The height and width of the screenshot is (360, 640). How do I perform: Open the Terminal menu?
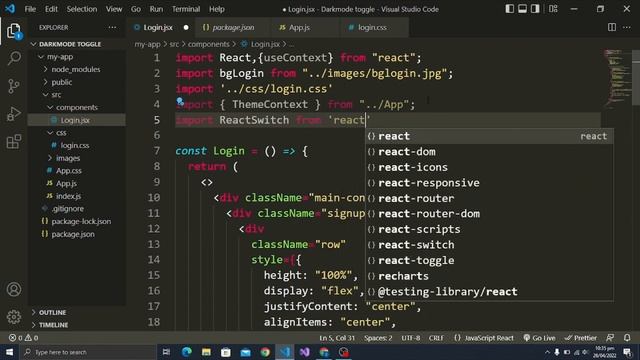(186, 9)
